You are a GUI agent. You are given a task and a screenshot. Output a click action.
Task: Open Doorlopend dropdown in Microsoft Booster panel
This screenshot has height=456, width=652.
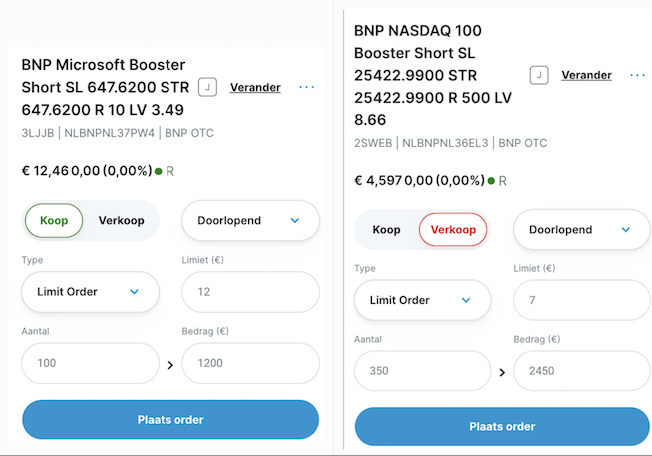coord(250,220)
